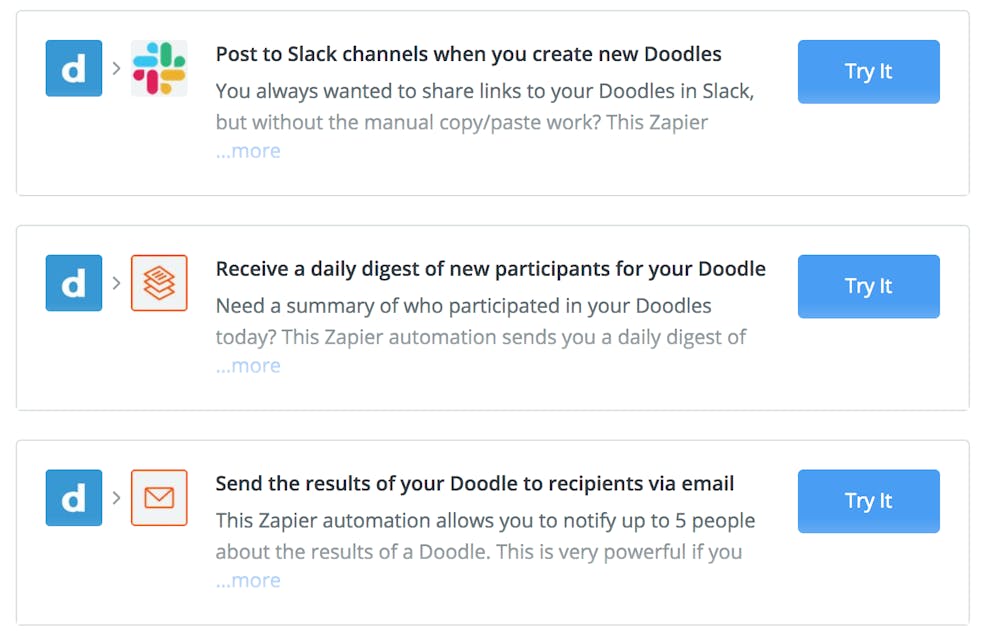Try the daily digest of participants zap
Screen dimensions: 983x640
pos(868,286)
